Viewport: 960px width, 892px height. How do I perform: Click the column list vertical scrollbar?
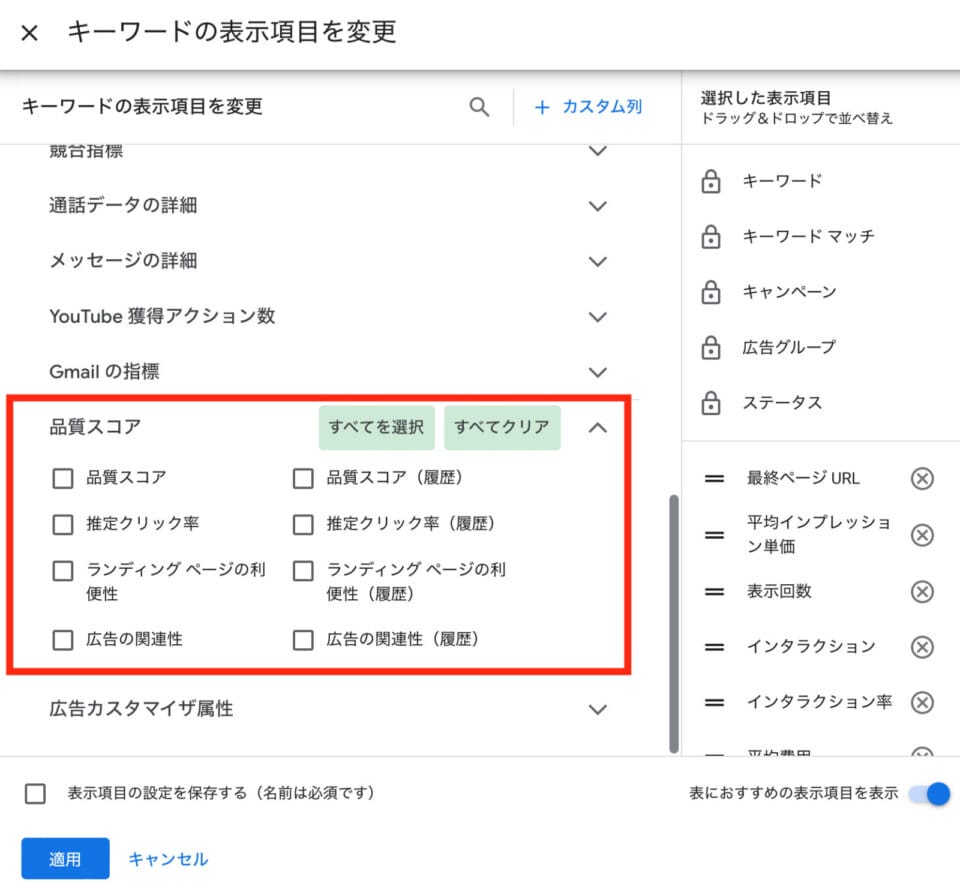coord(674,624)
